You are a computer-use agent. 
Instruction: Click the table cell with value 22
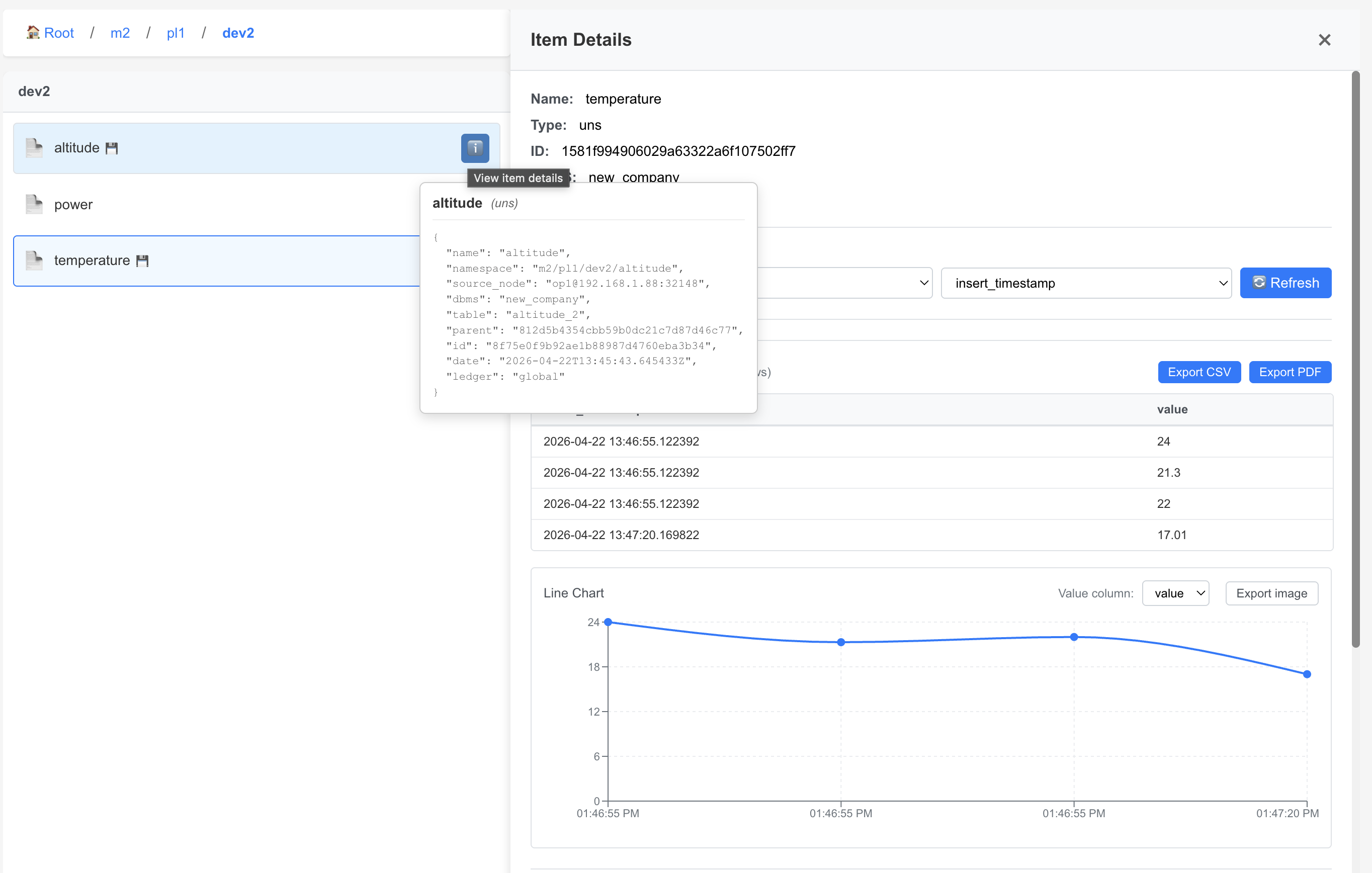1163,504
